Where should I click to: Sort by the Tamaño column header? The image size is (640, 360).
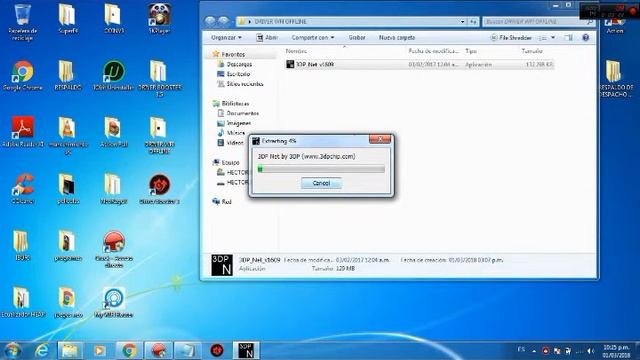click(532, 51)
